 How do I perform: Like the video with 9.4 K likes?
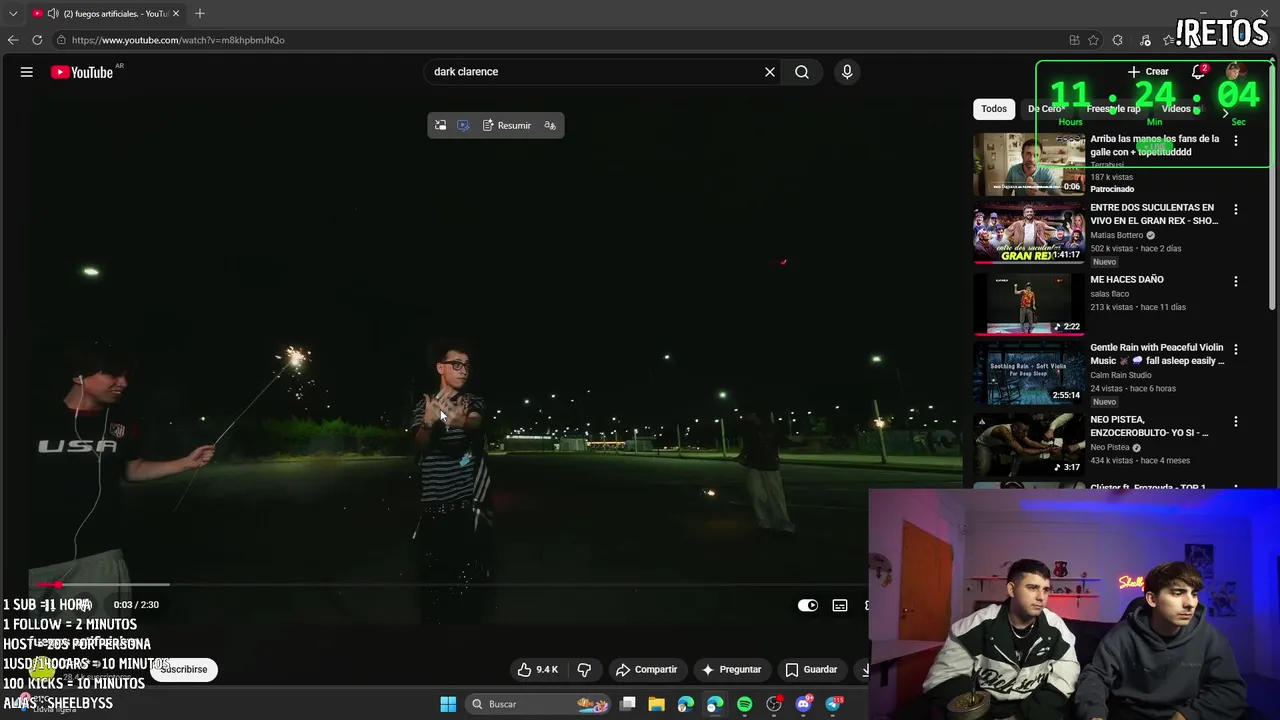point(537,669)
